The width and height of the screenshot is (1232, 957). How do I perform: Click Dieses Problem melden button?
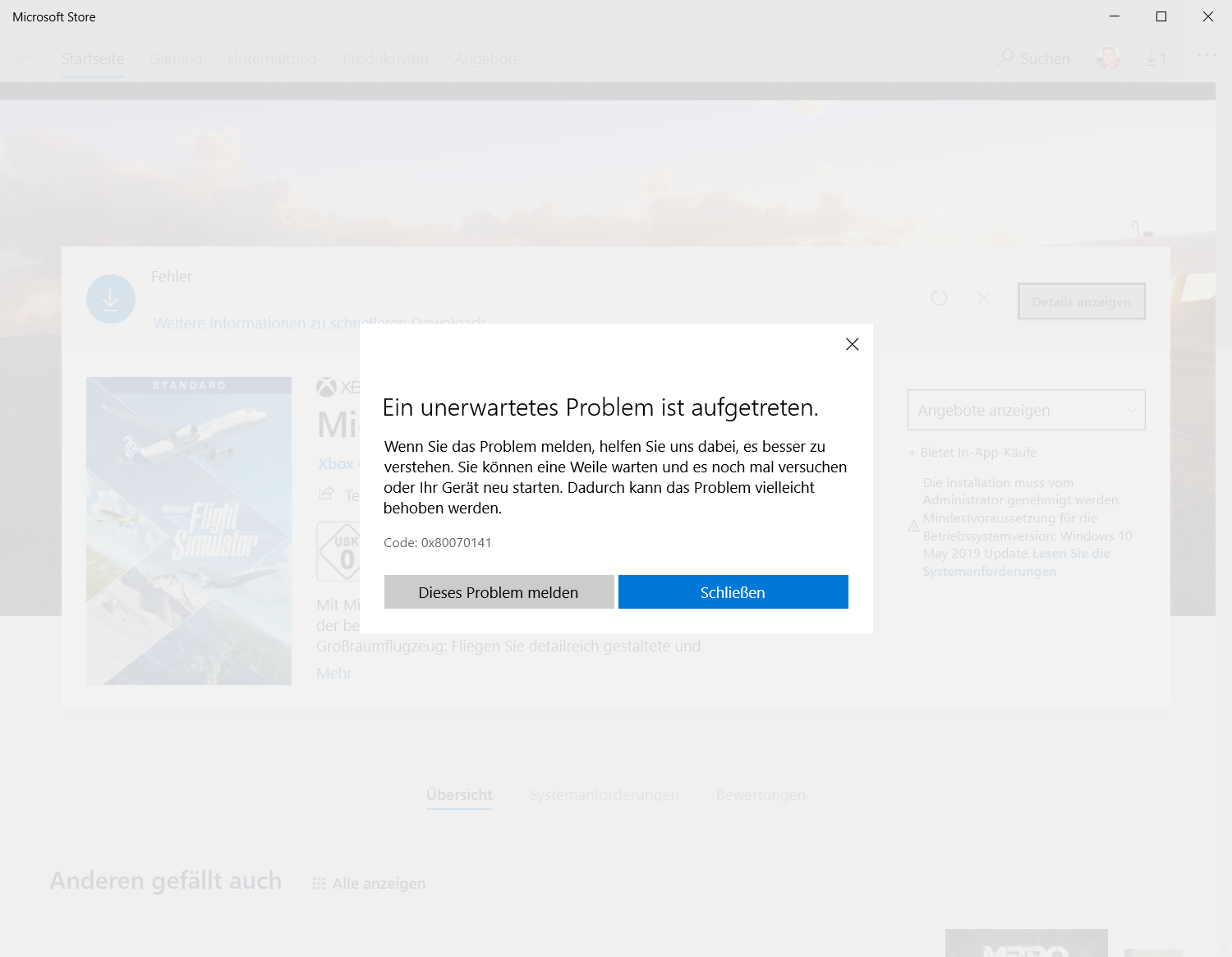tap(499, 592)
